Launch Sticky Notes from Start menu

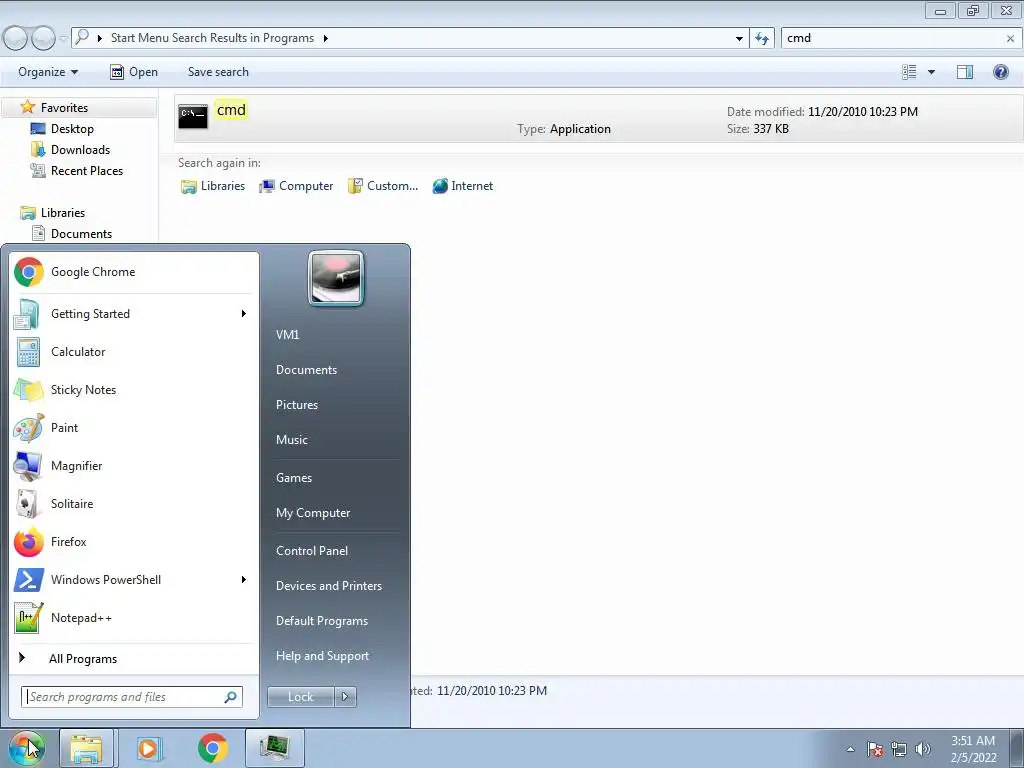coord(133,390)
